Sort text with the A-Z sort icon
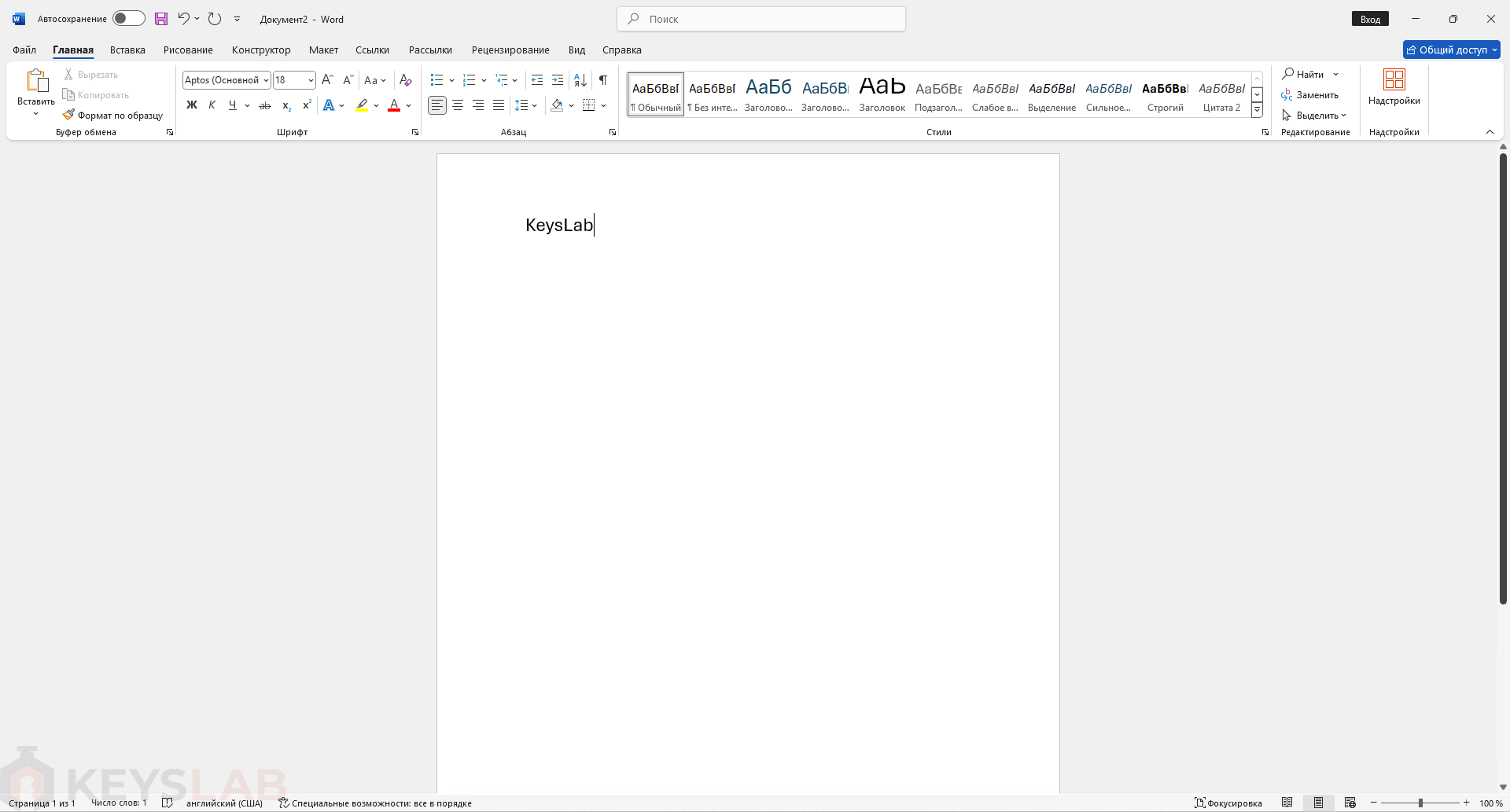1510x812 pixels. pyautogui.click(x=580, y=80)
